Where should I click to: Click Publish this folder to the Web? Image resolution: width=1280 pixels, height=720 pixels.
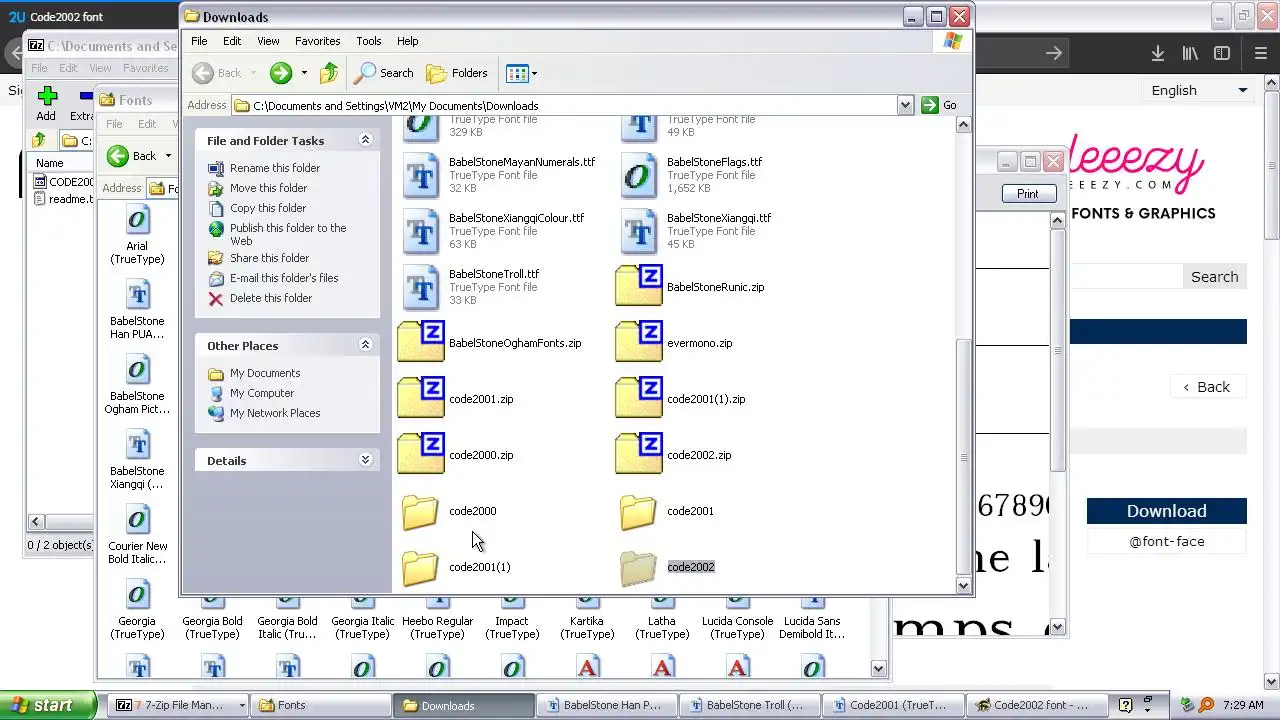[x=288, y=234]
